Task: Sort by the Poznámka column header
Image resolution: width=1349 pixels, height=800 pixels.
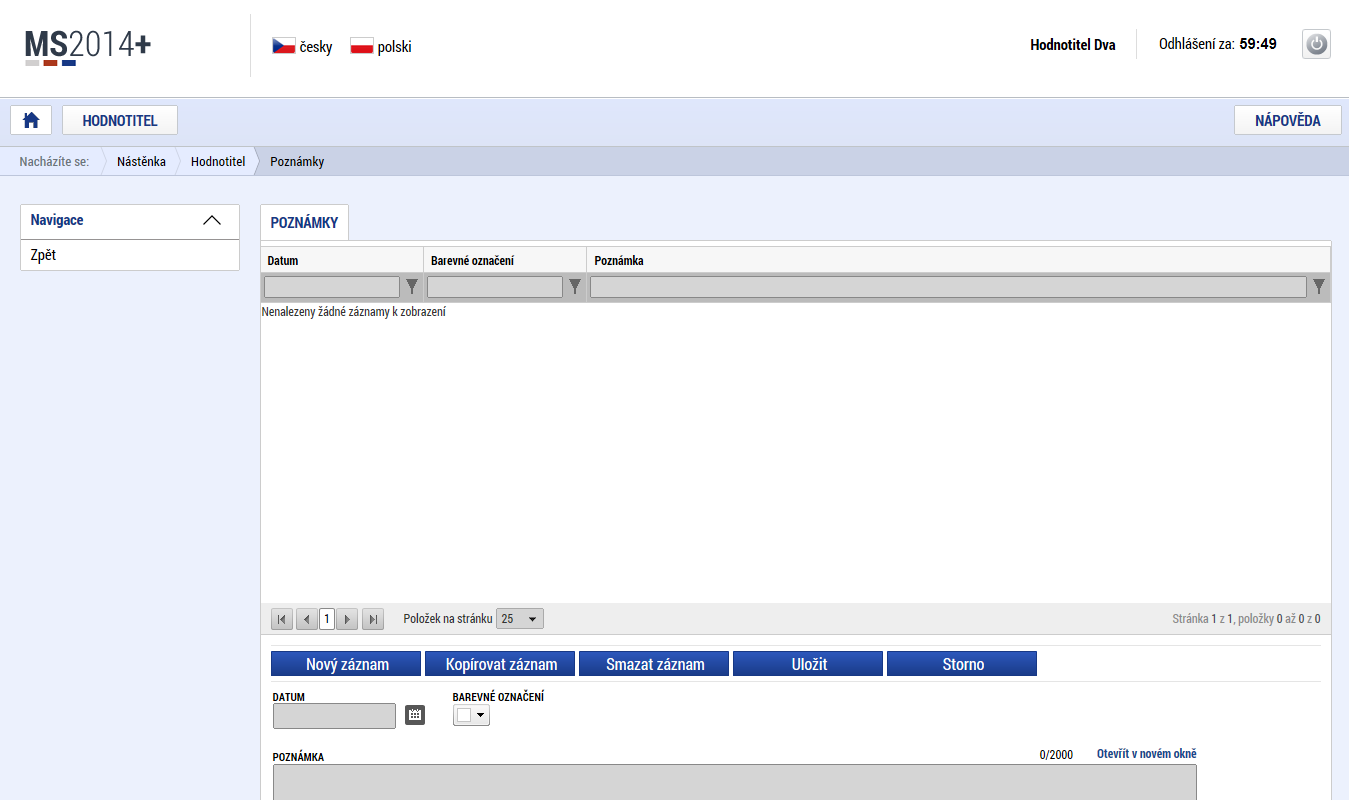Action: click(x=958, y=260)
